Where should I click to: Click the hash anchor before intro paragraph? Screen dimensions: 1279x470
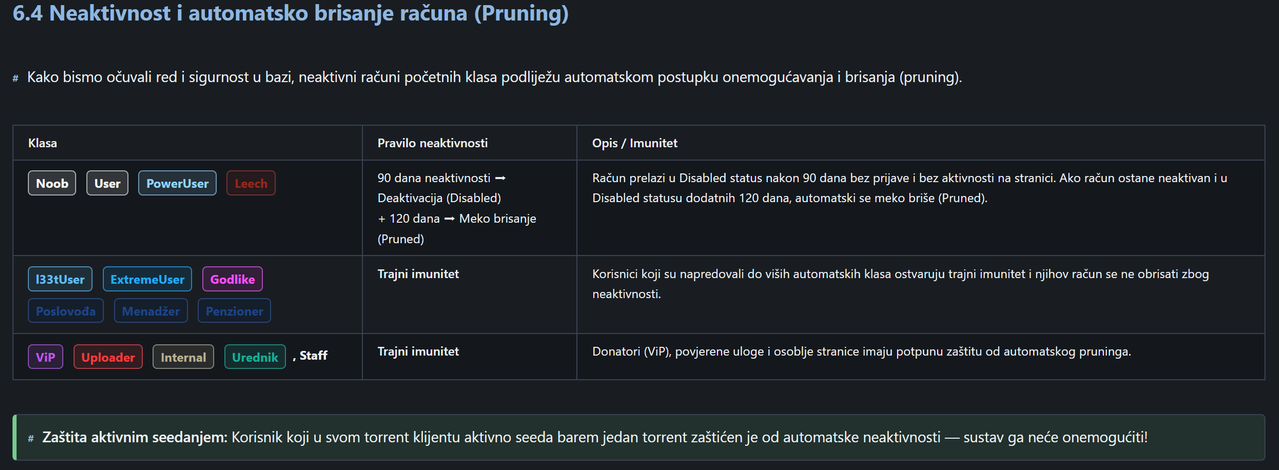click(16, 78)
